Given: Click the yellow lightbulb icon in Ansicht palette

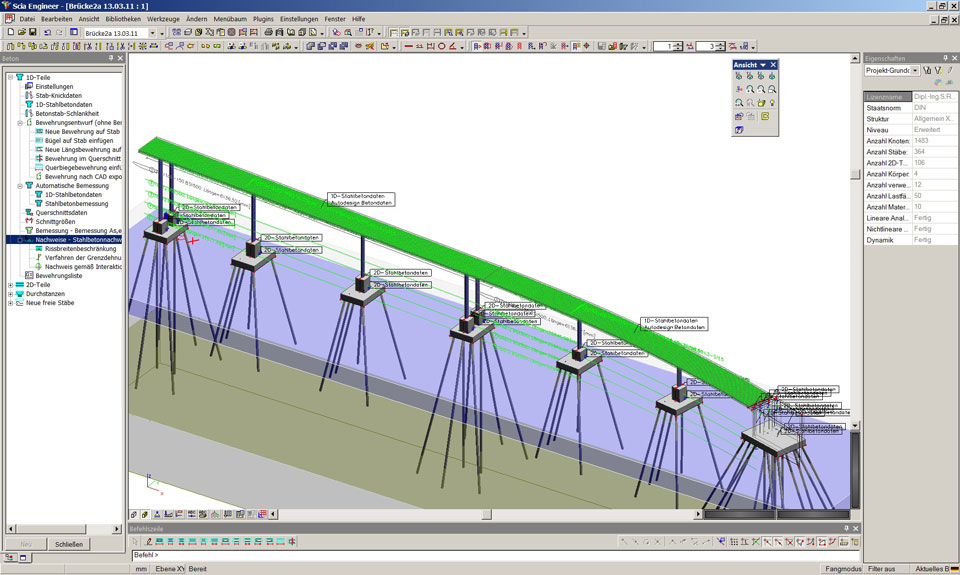Looking at the screenshot, I should [772, 102].
